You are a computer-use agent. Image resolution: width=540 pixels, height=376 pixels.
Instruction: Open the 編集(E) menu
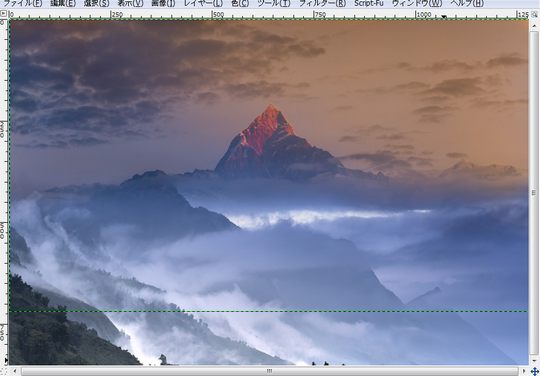63,3
